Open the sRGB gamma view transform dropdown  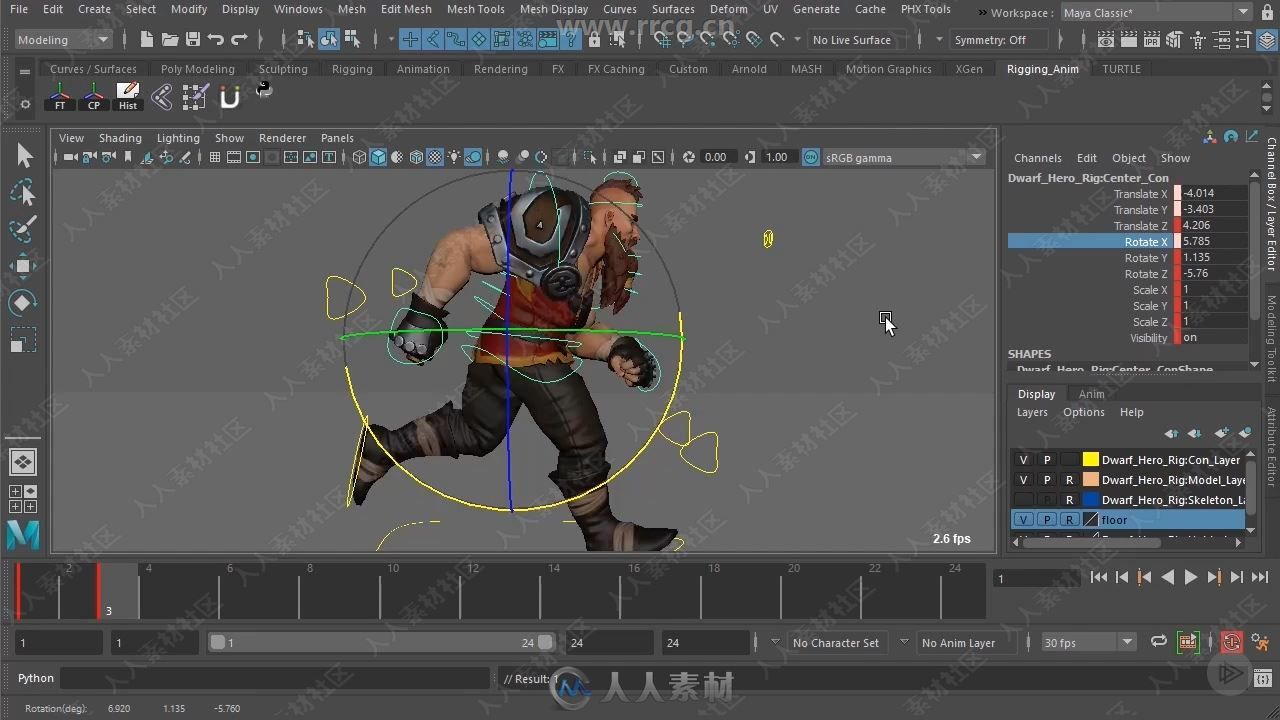904,157
